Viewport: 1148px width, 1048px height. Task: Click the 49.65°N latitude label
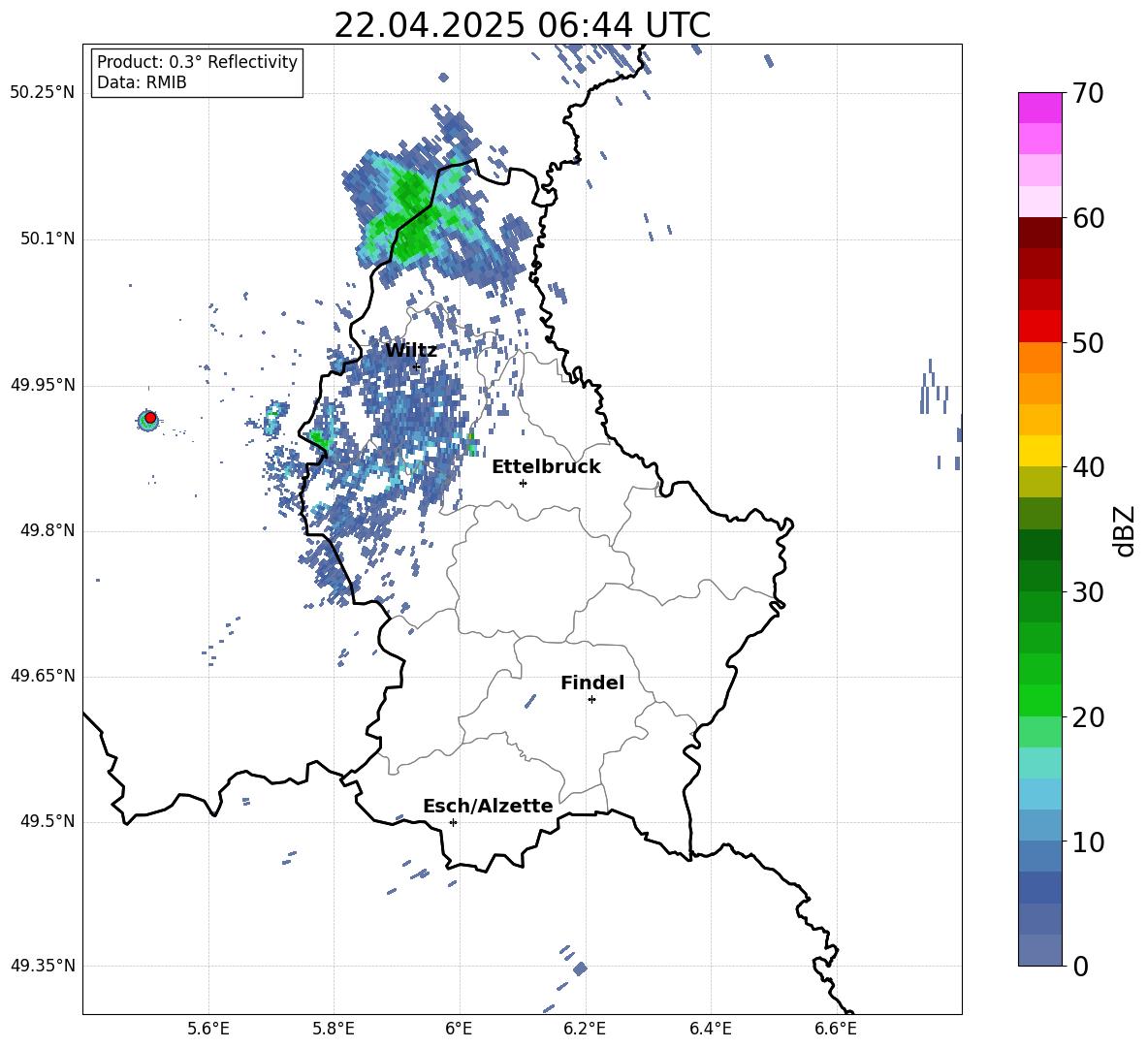[43, 676]
